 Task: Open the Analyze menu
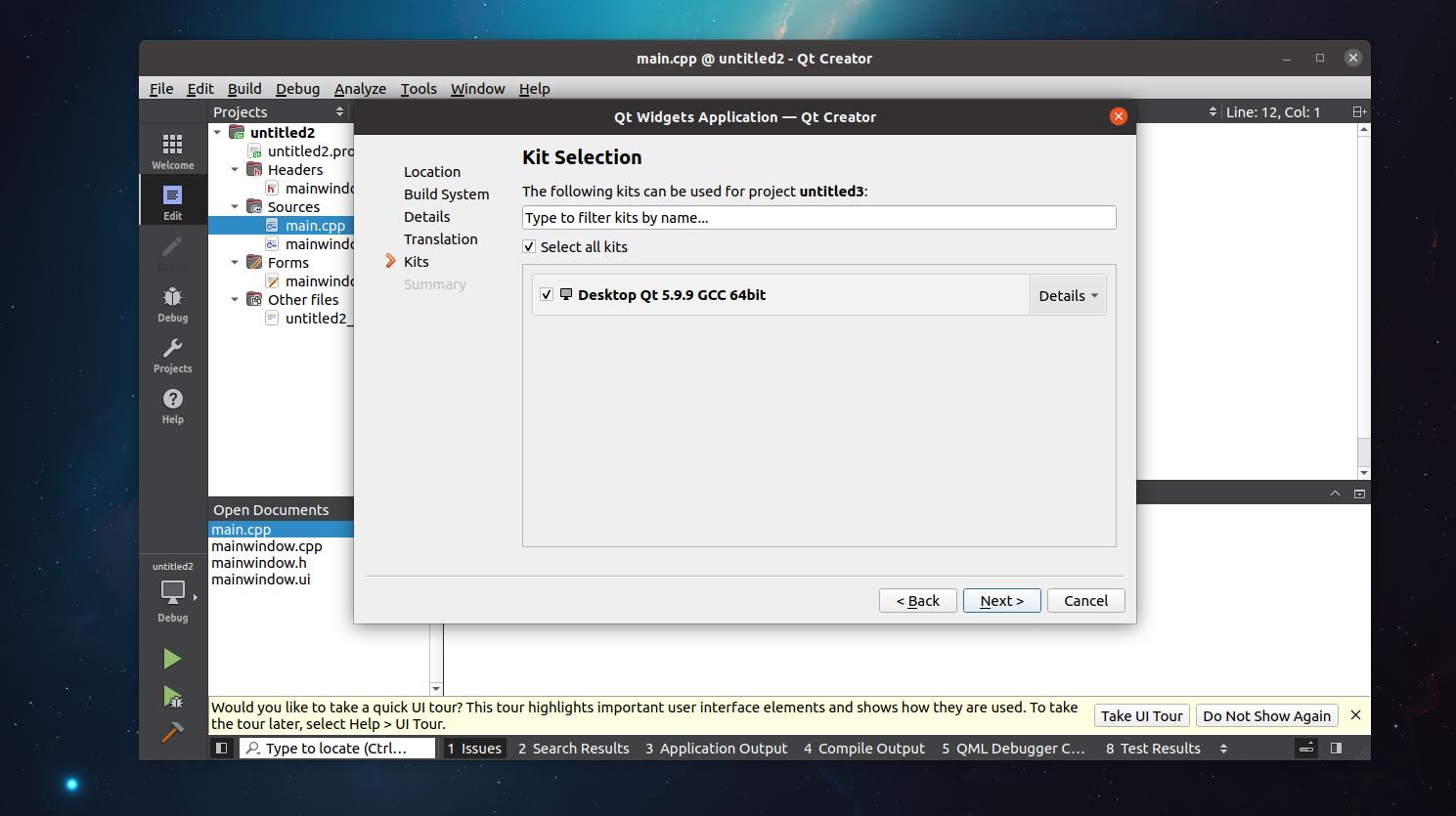coord(360,88)
